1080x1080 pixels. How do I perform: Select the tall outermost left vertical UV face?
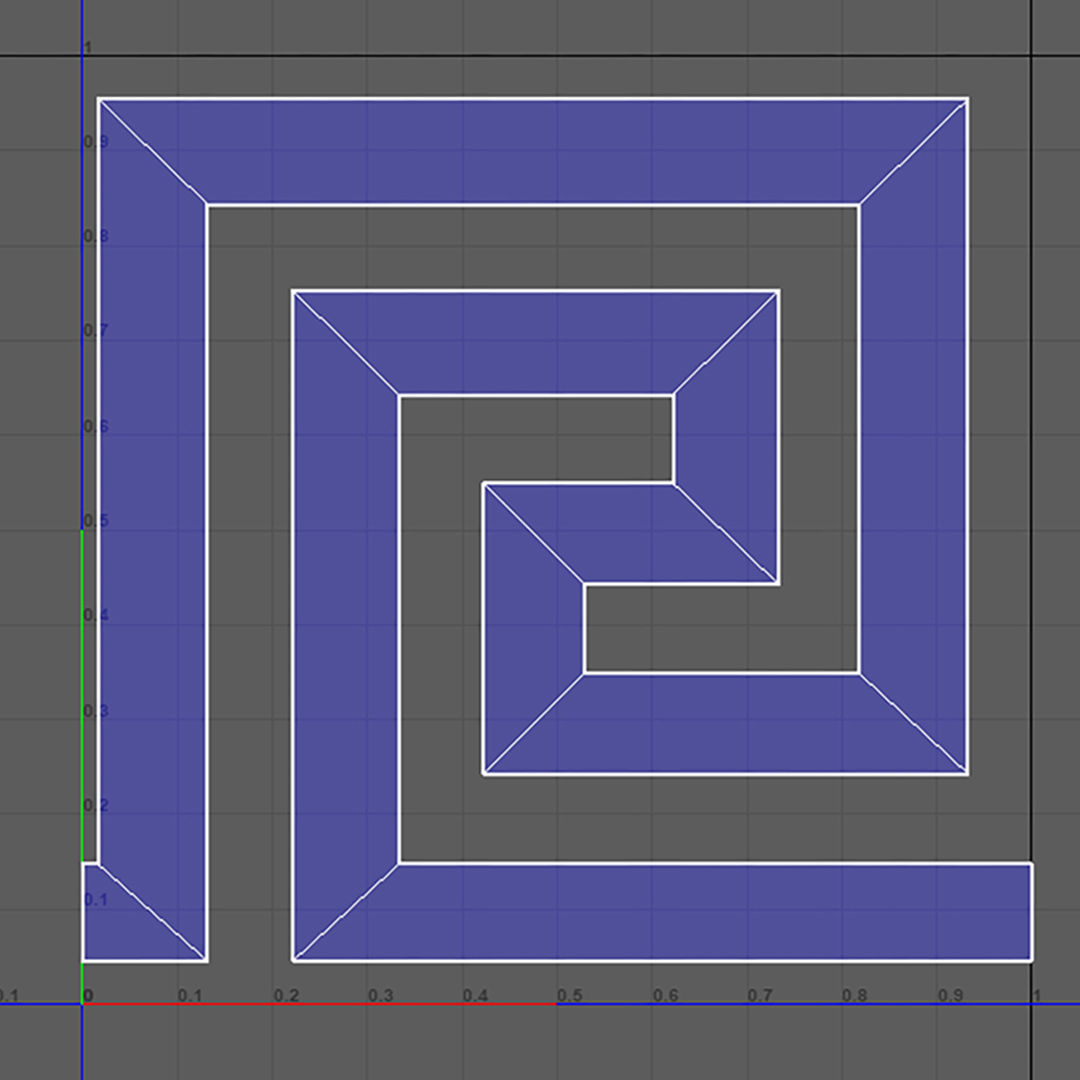point(153,530)
